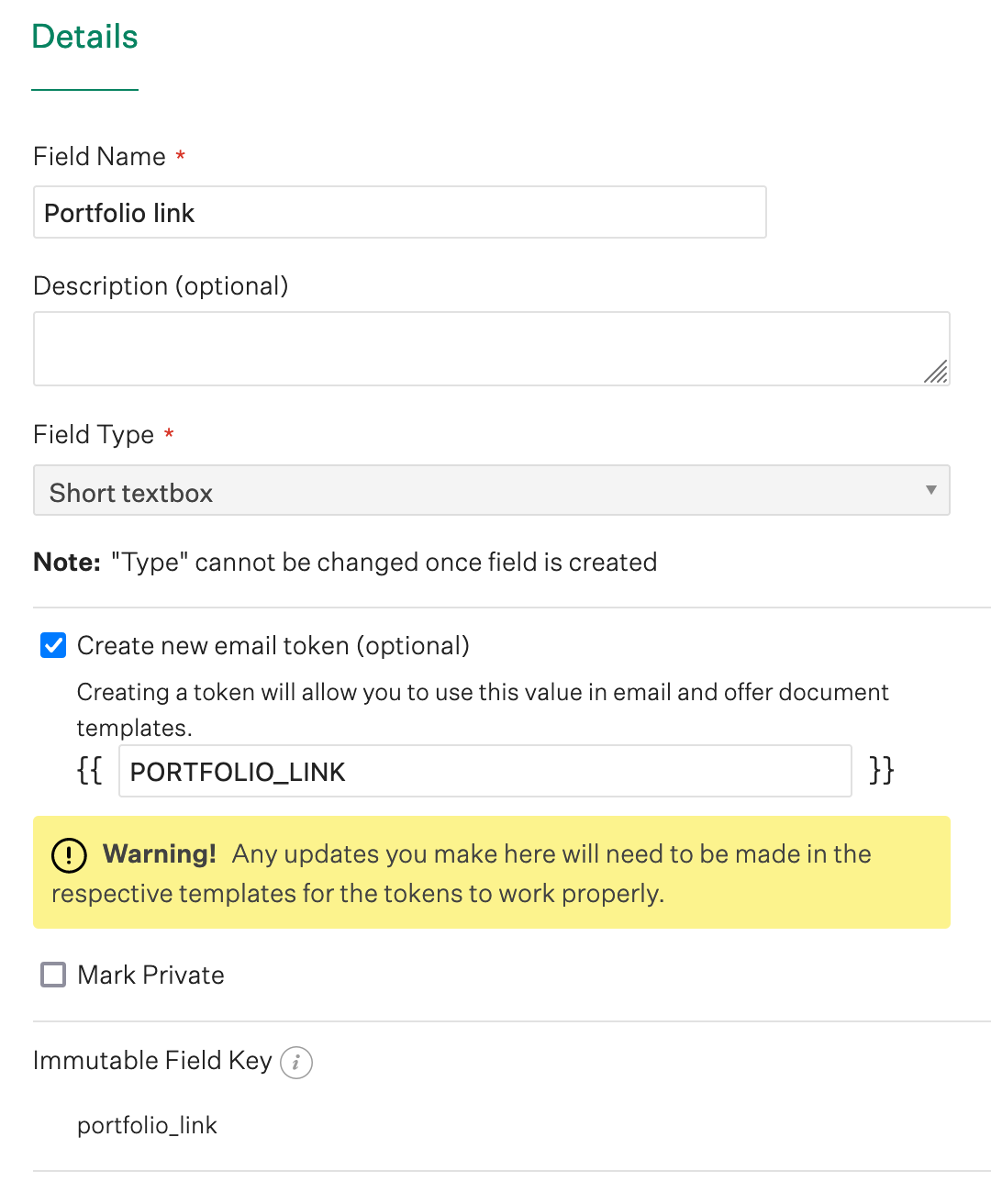Focus the Field Name input showing Portfolio link

click(x=399, y=212)
